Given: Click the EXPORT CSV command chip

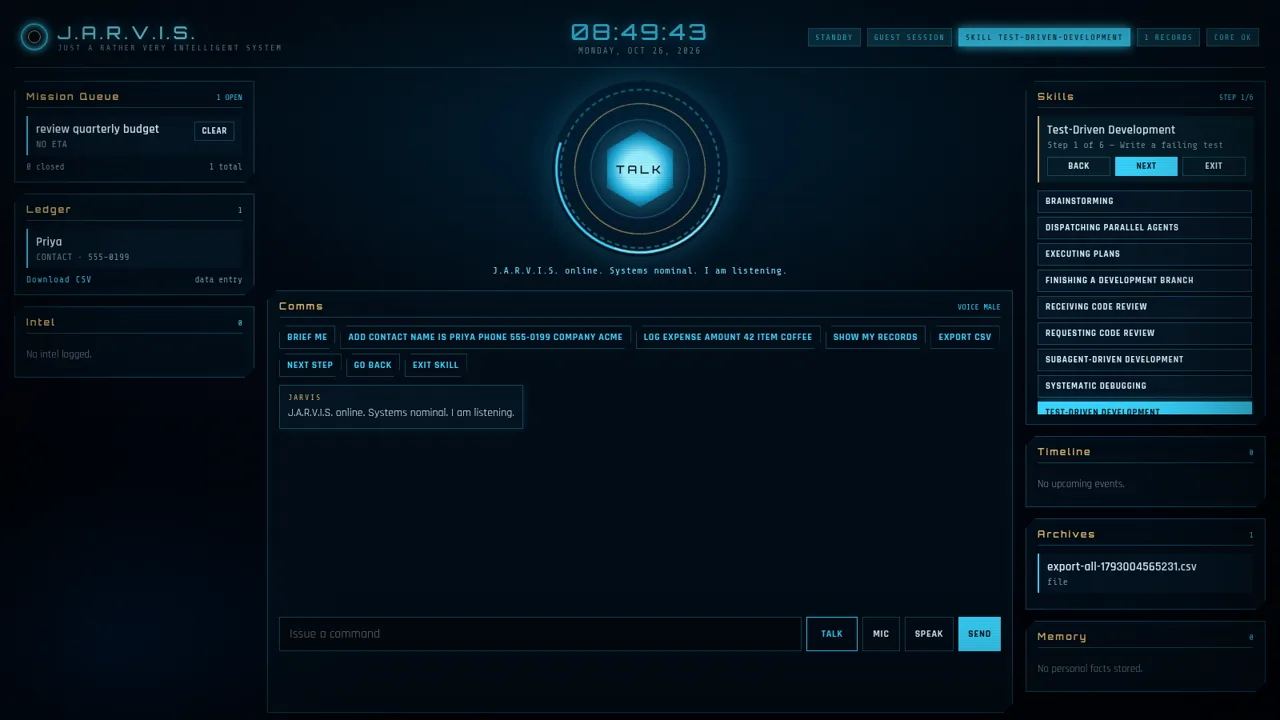Looking at the screenshot, I should click(965, 337).
